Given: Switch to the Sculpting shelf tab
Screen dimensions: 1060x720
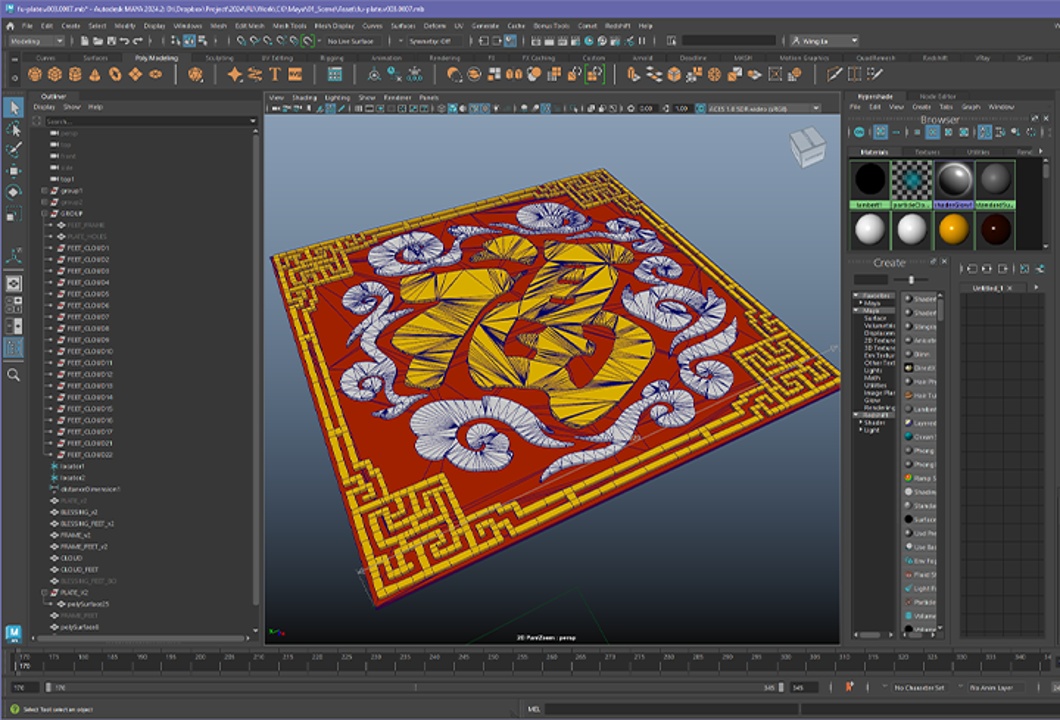Looking at the screenshot, I should (219, 58).
